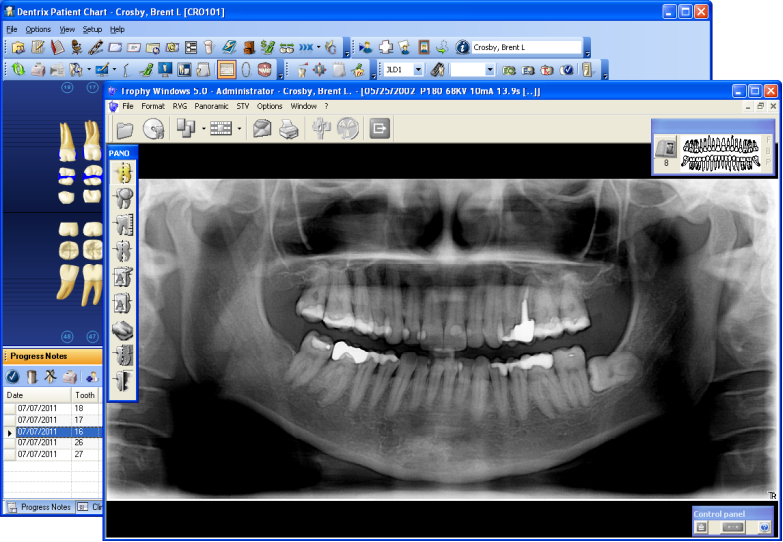Toggle the highlighted chart view button in Dentrix toolbar
This screenshot has width=783, height=542.
(226, 70)
